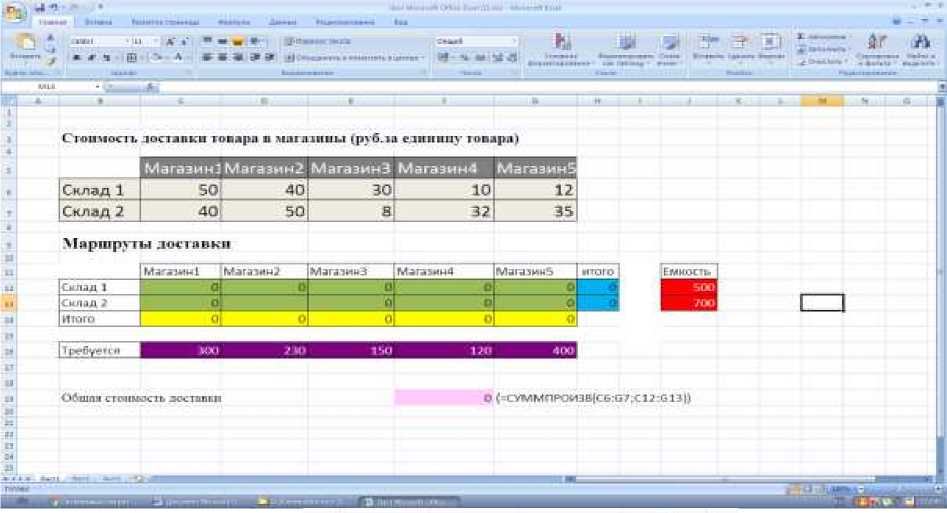The image size is (947, 513).
Task: Click the fill color bucket icon
Action: [x=156, y=57]
